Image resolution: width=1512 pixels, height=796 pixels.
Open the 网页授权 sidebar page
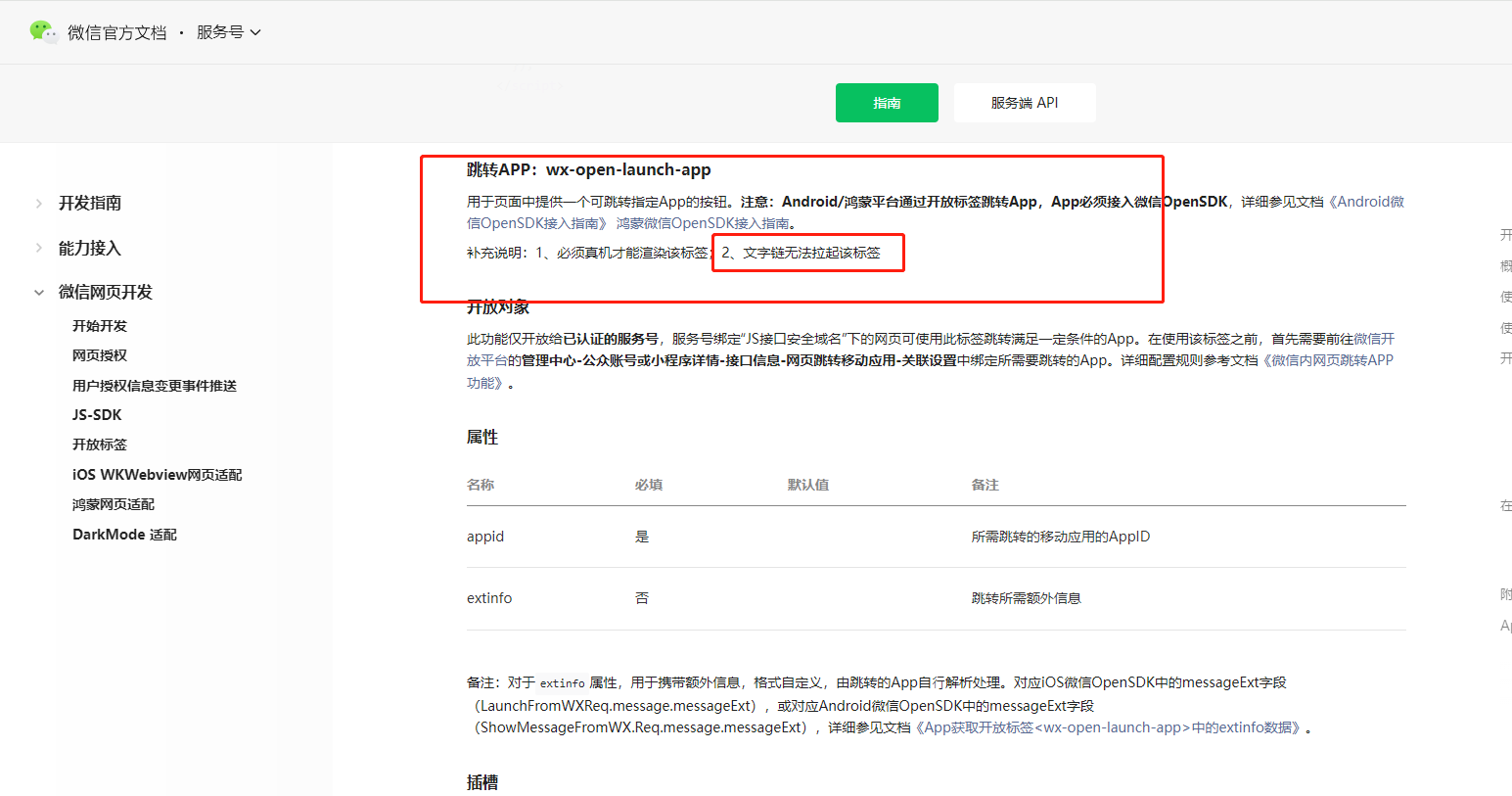pos(100,355)
